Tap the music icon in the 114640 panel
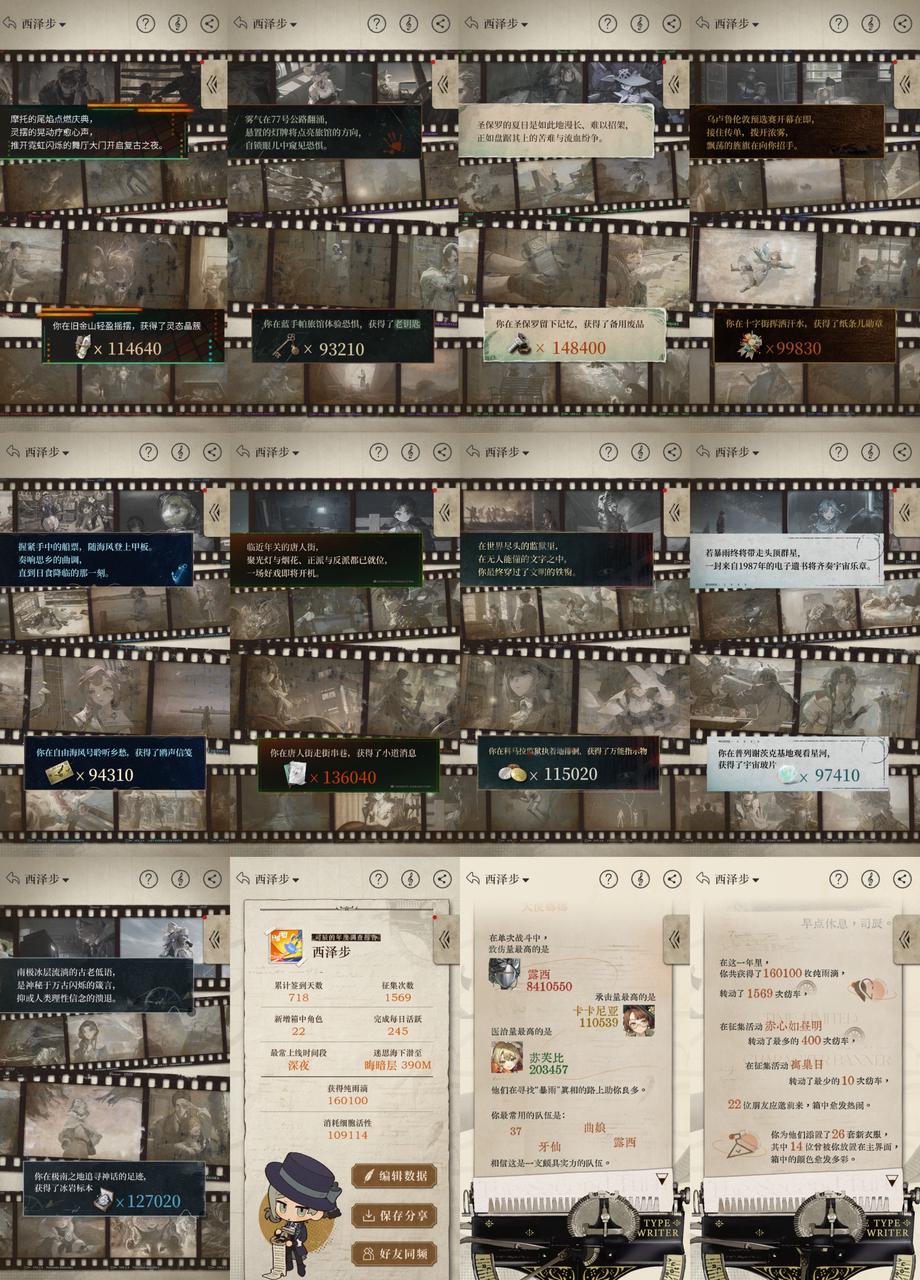Image resolution: width=920 pixels, height=1280 pixels. [x=179, y=23]
